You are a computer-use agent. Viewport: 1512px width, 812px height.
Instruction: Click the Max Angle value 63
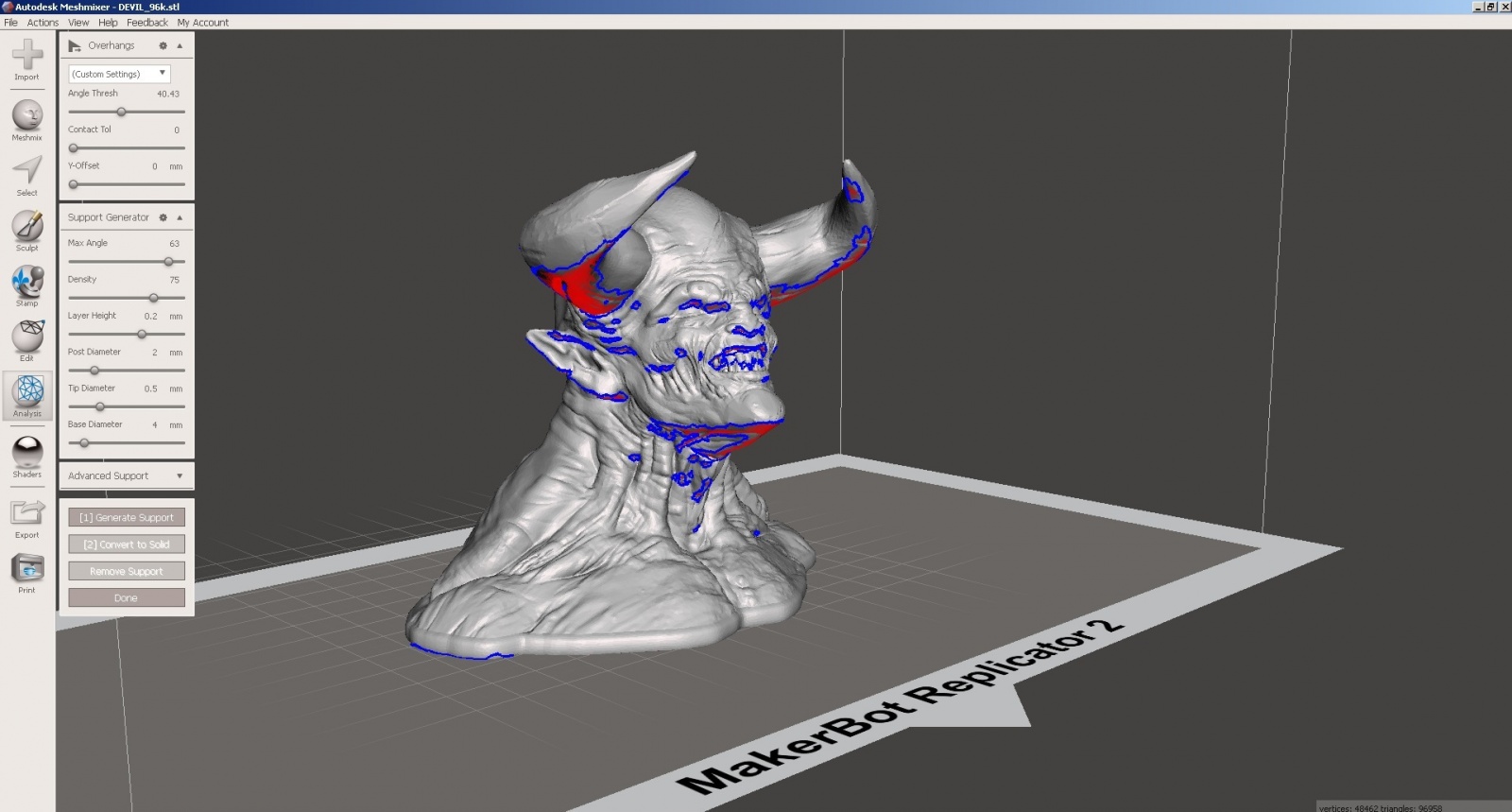(x=174, y=244)
